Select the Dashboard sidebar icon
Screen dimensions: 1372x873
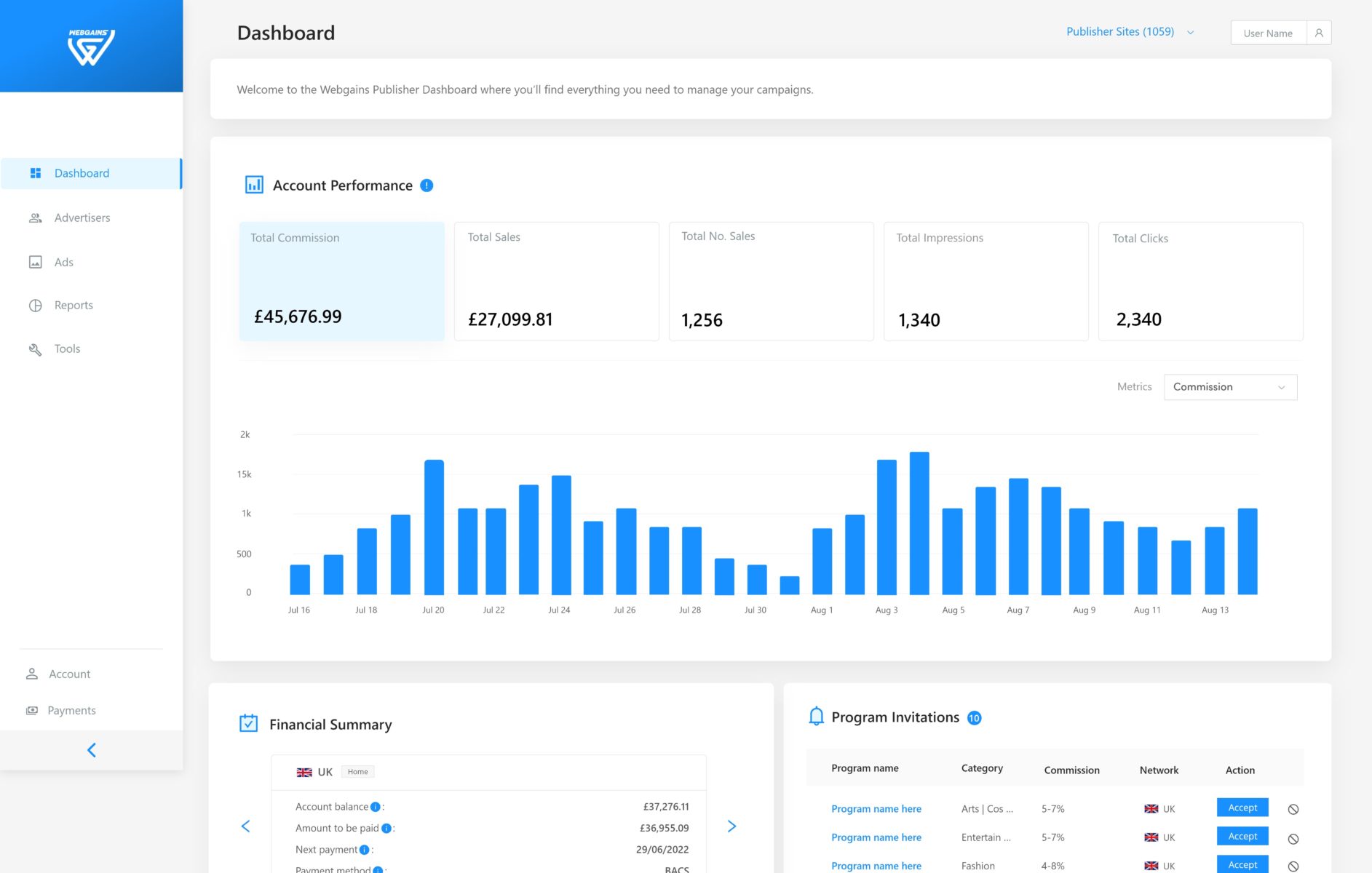[x=35, y=173]
